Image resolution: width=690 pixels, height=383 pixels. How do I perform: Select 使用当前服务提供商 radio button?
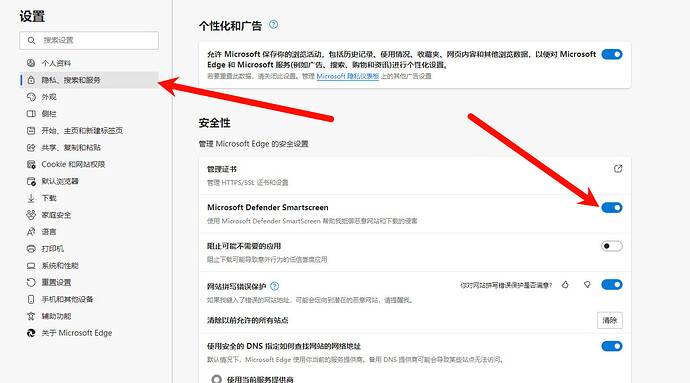pos(217,379)
